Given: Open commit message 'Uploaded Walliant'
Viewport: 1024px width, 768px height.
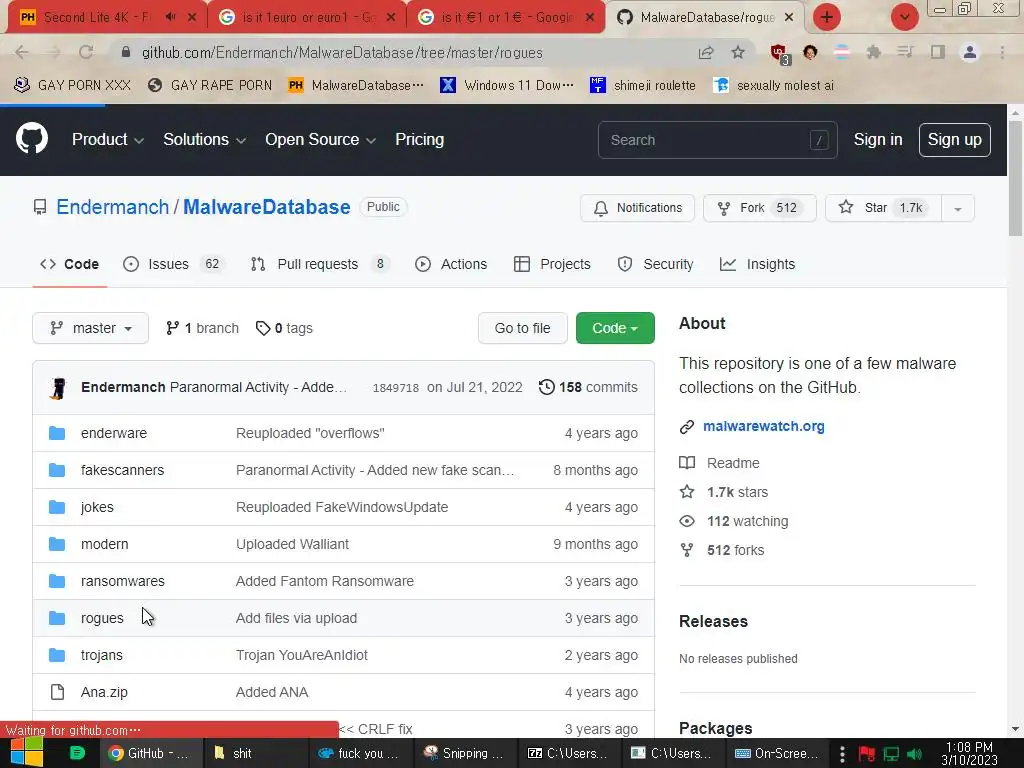Looking at the screenshot, I should pos(292,544).
